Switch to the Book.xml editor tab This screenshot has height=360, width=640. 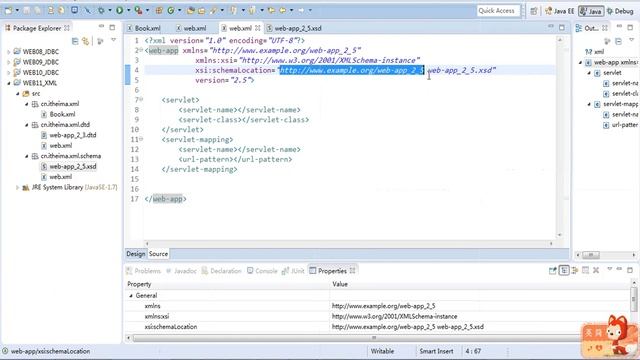144,28
